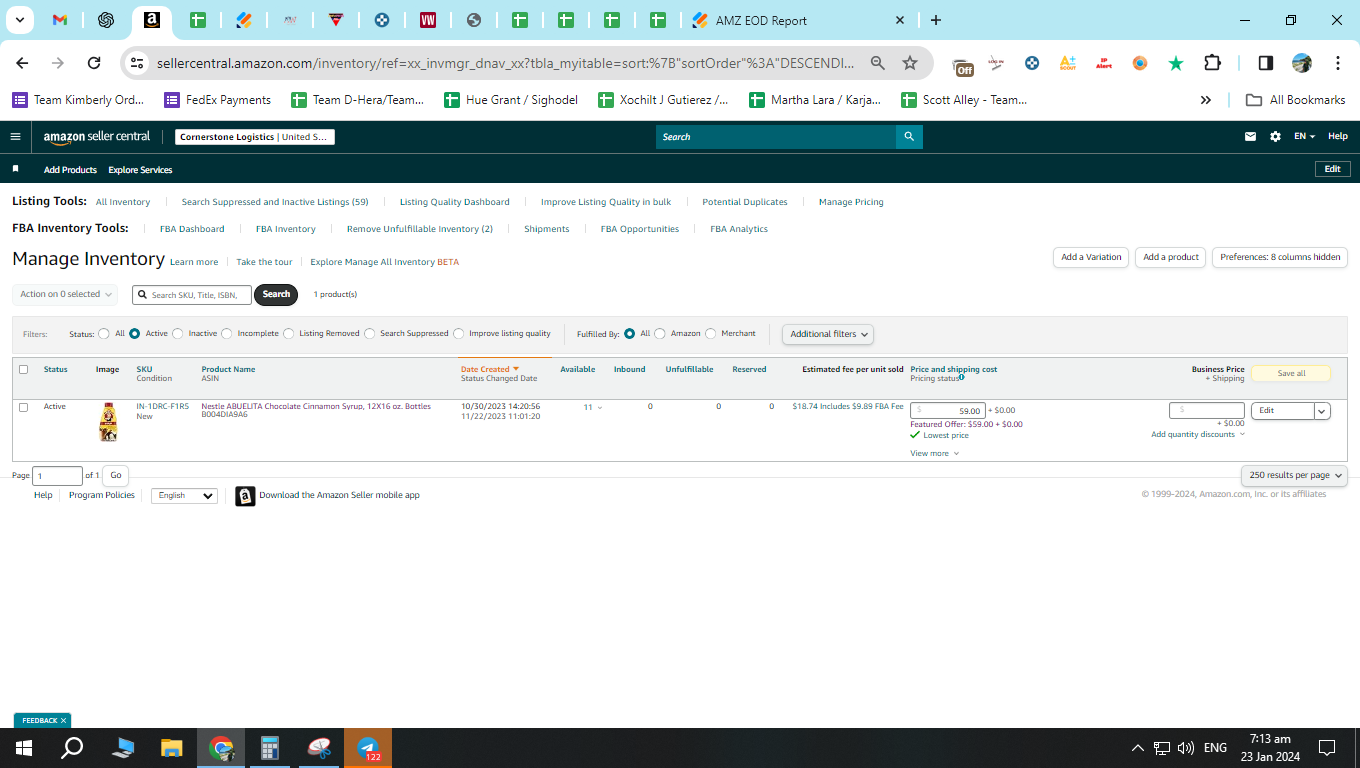Click the Pricing status info icon
The width and height of the screenshot is (1360, 768).
[x=962, y=378]
